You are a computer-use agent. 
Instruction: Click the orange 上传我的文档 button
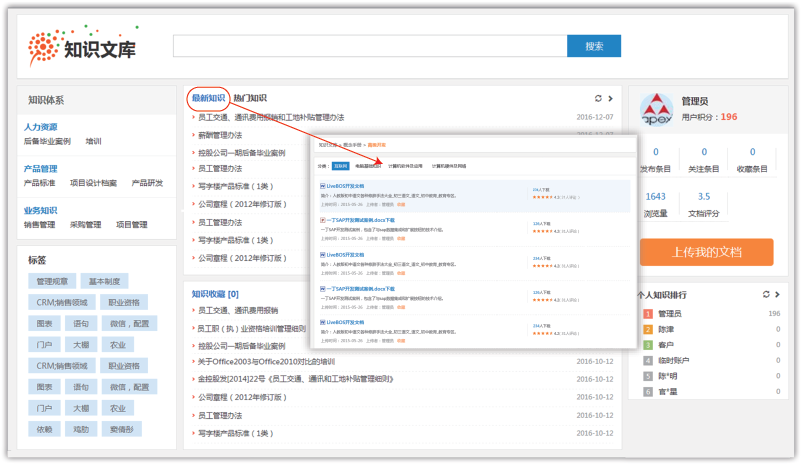click(x=706, y=252)
